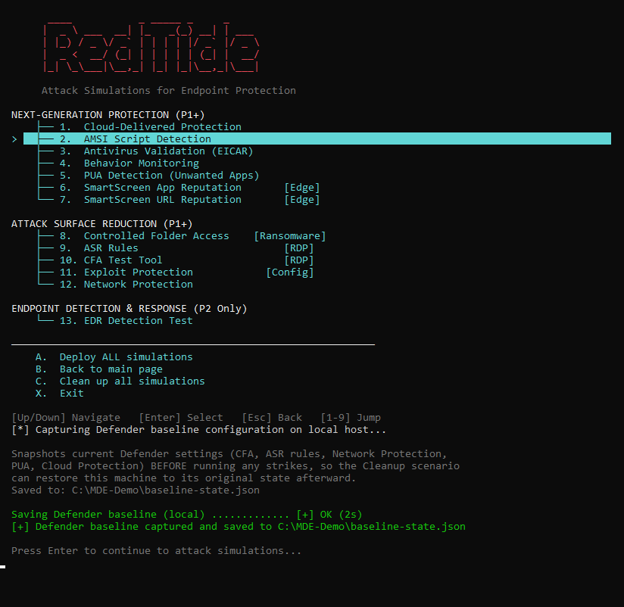The width and height of the screenshot is (624, 607).
Task: Click Attack Simulations for Endpoint Protection subtitle
Action: pyautogui.click(x=169, y=90)
